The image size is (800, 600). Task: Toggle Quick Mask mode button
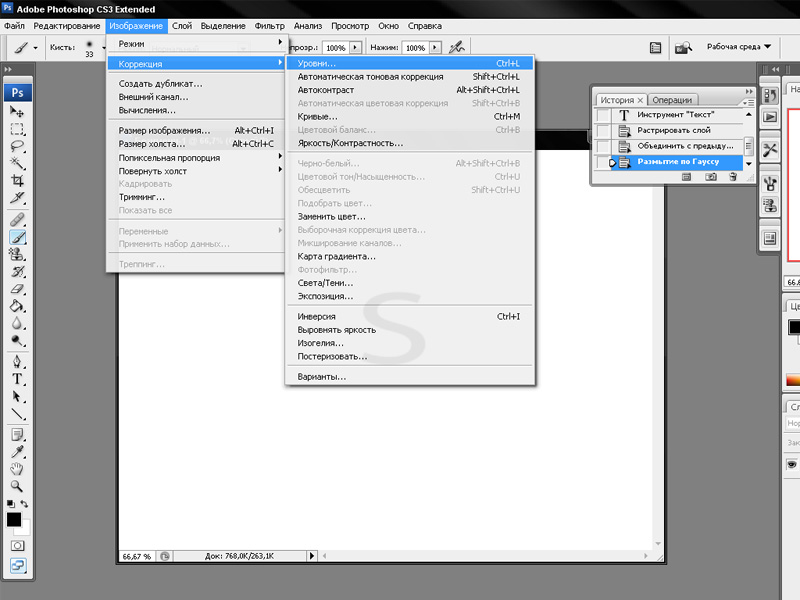17,546
